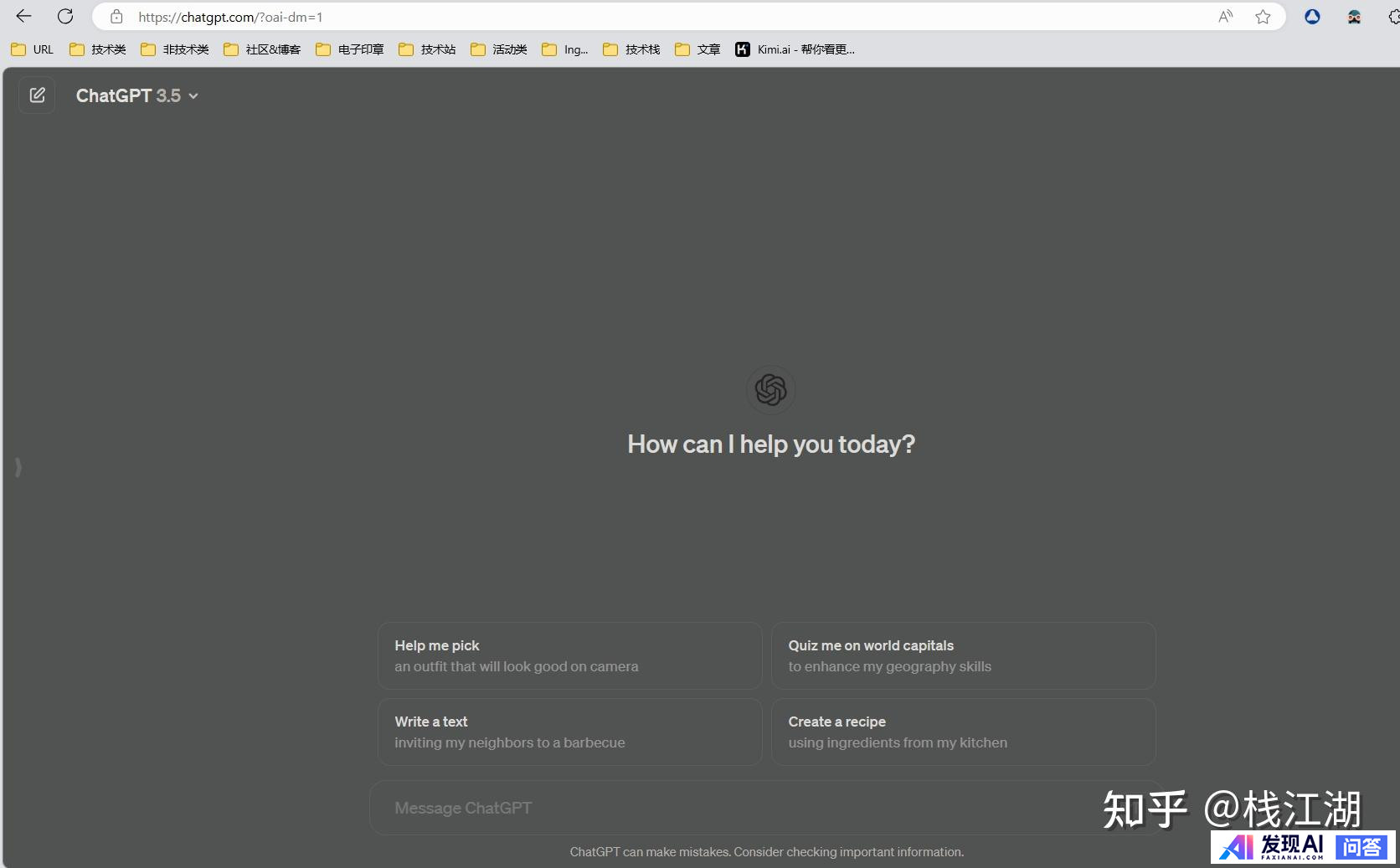Open the 电子印章 bookmarks folder

coord(350,49)
